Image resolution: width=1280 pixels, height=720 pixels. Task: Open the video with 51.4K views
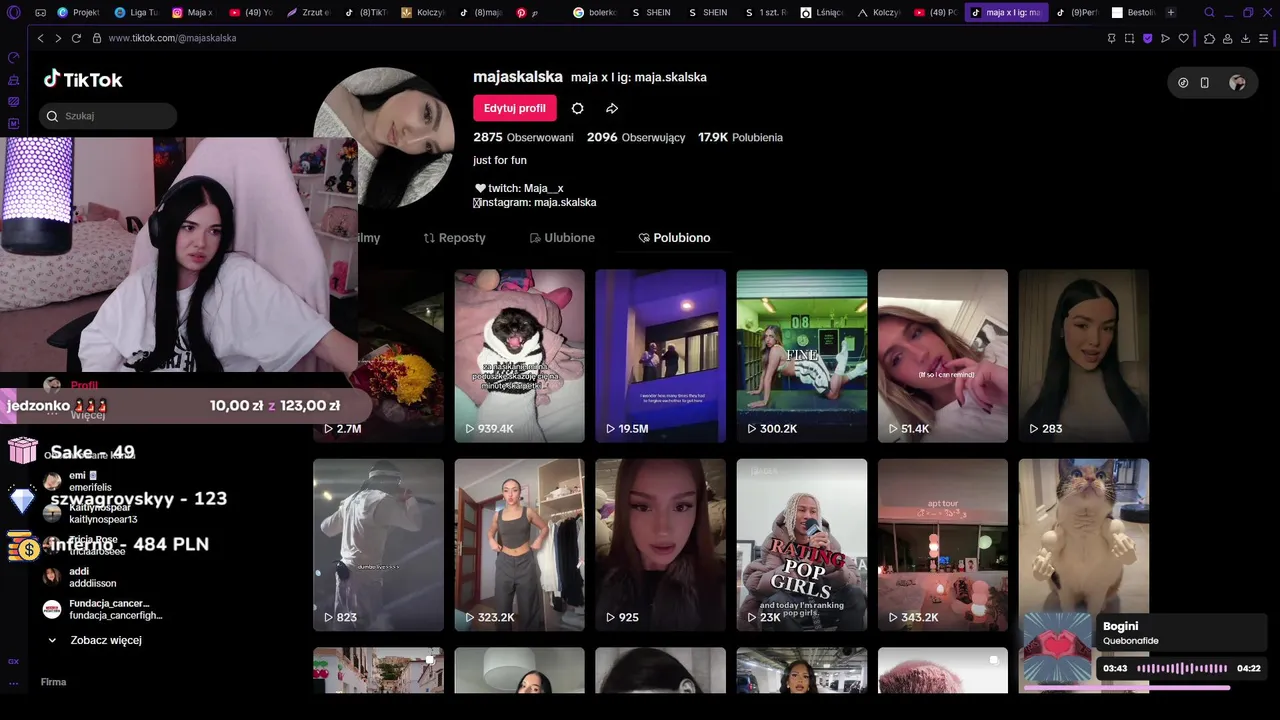point(943,356)
